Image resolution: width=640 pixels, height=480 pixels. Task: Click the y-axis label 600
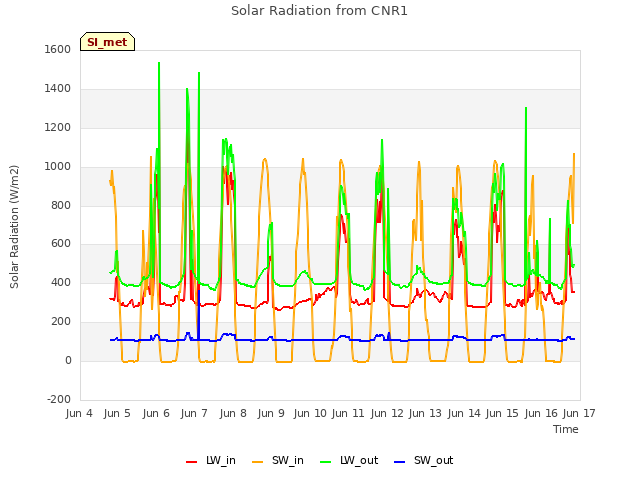pos(61,244)
